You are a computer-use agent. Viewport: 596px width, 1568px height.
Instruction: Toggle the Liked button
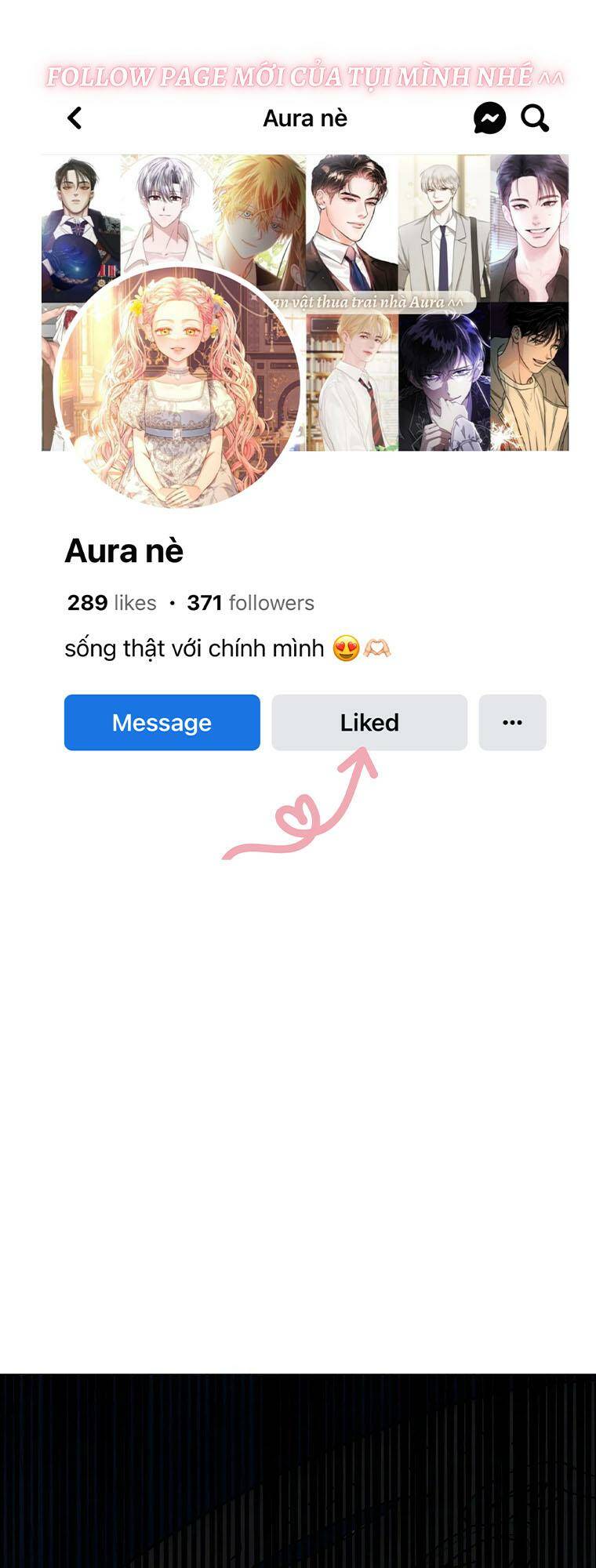pyautogui.click(x=369, y=722)
